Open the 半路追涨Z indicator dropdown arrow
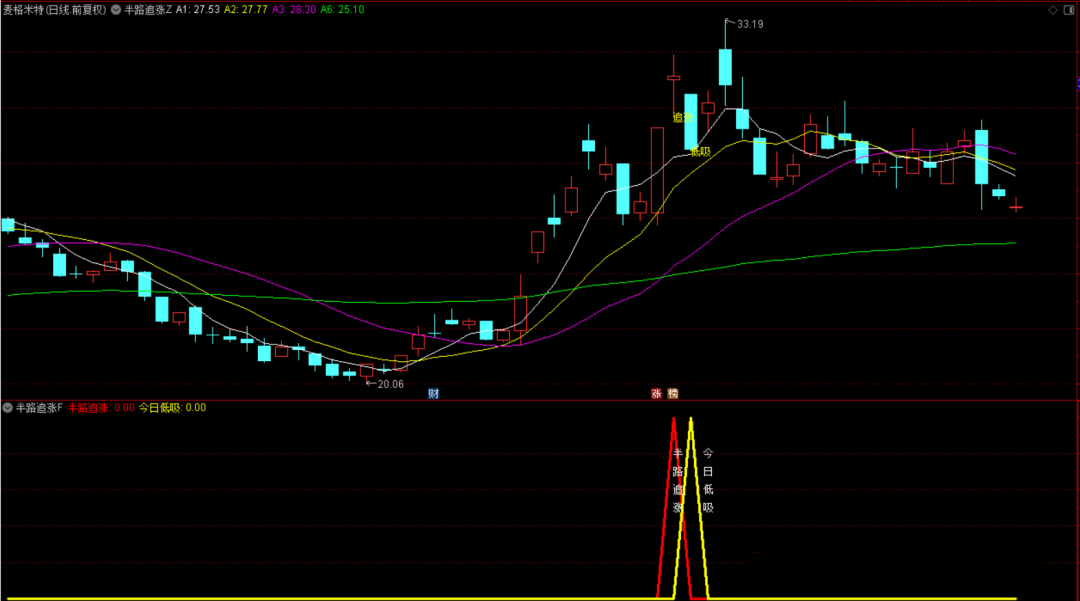This screenshot has width=1080, height=601. [x=116, y=9]
